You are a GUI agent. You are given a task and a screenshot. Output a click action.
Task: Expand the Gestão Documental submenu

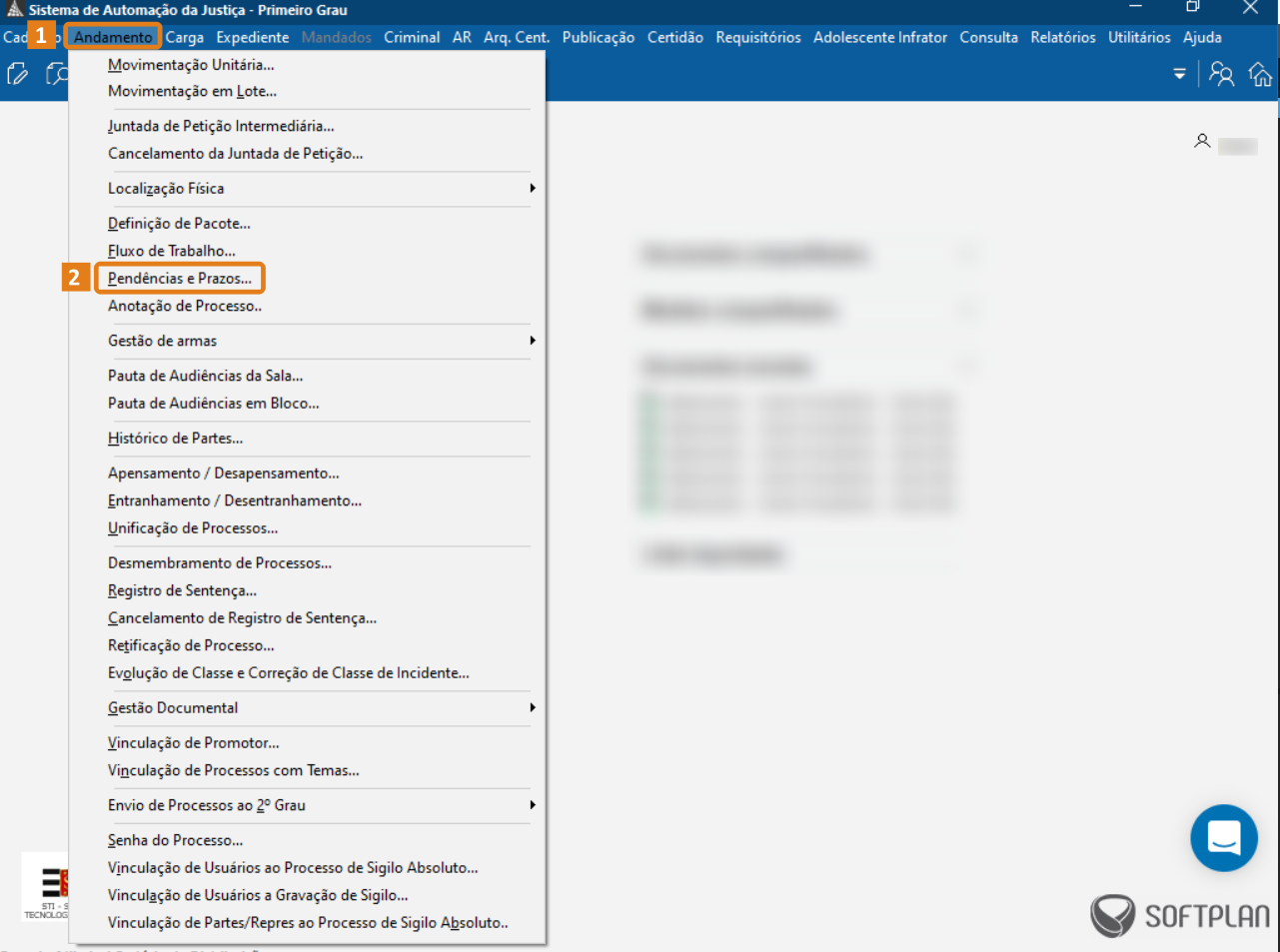point(320,707)
